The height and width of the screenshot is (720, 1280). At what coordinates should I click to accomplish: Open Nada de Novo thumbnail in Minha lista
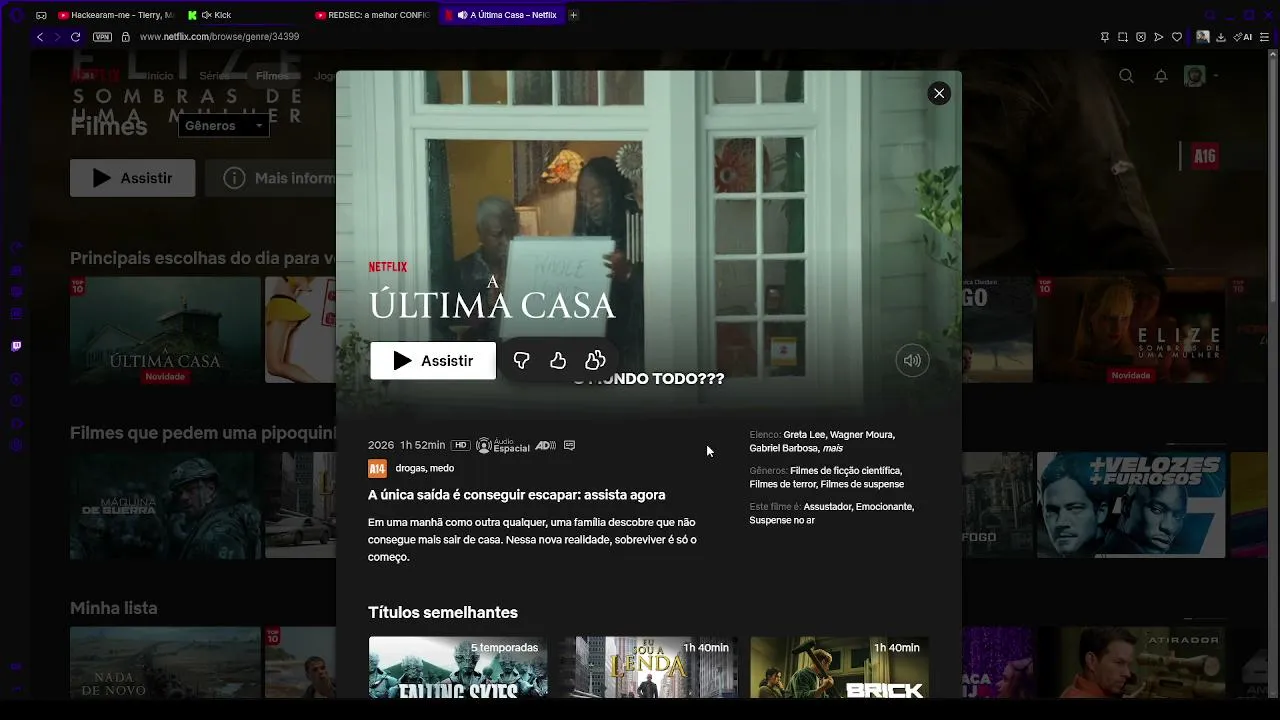pos(165,662)
